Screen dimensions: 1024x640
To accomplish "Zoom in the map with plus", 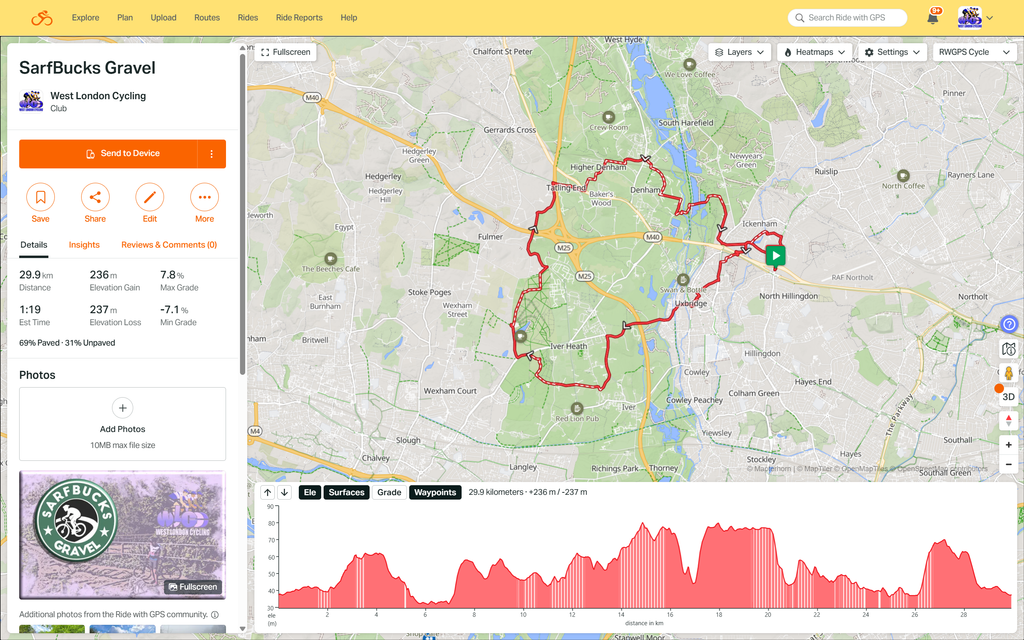I will point(1008,445).
